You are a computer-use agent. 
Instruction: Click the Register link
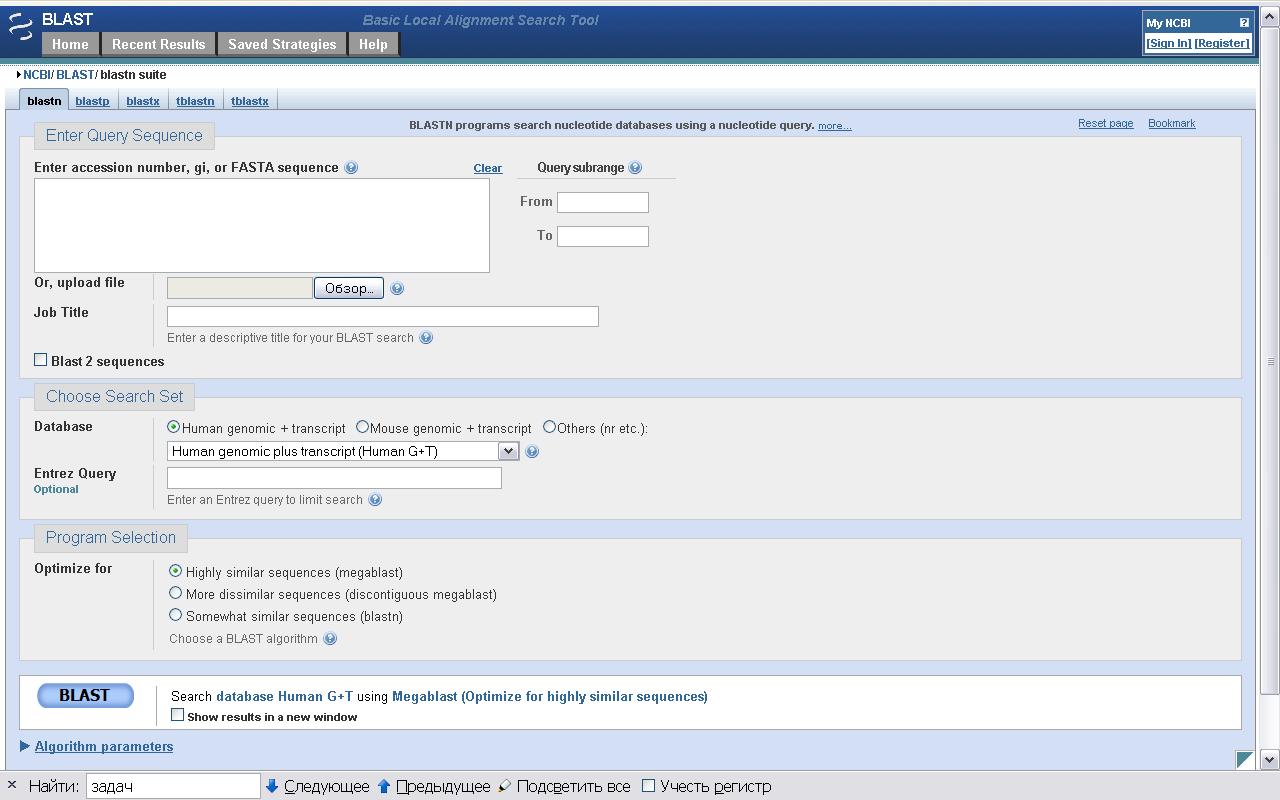tap(1222, 43)
